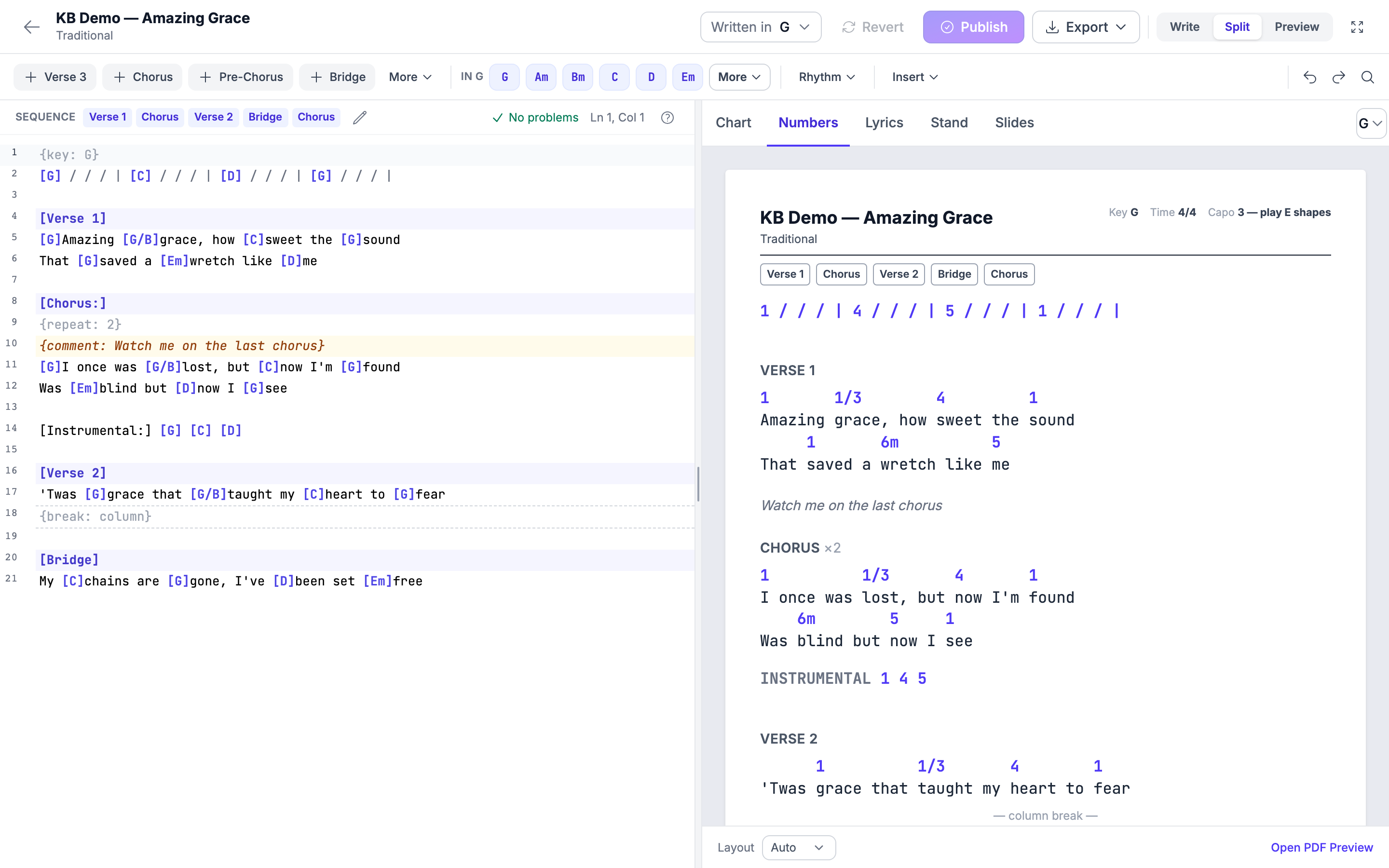The image size is (1389, 868).
Task: Expand the Insert menu
Action: click(x=915, y=77)
